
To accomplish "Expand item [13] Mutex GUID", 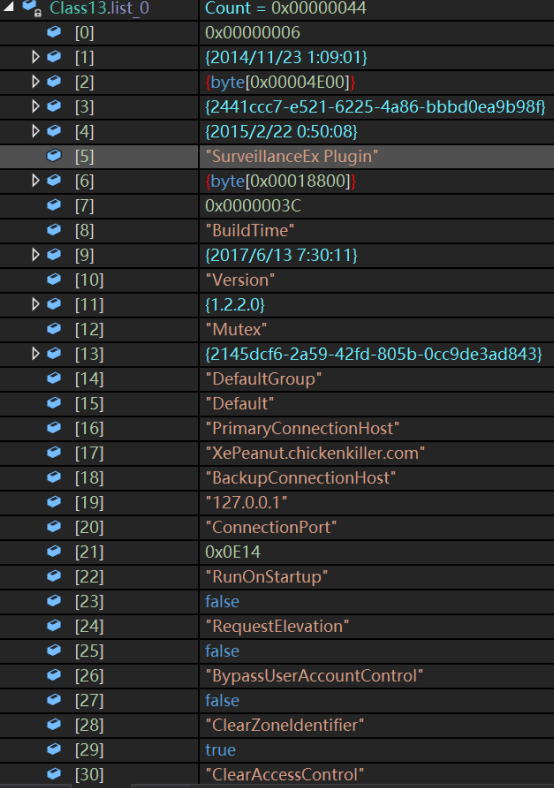I will click(x=35, y=354).
